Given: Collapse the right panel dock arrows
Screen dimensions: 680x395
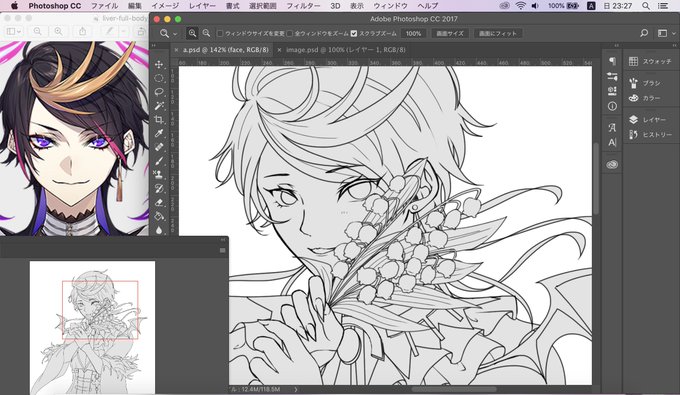Looking at the screenshot, I should click(x=674, y=45).
